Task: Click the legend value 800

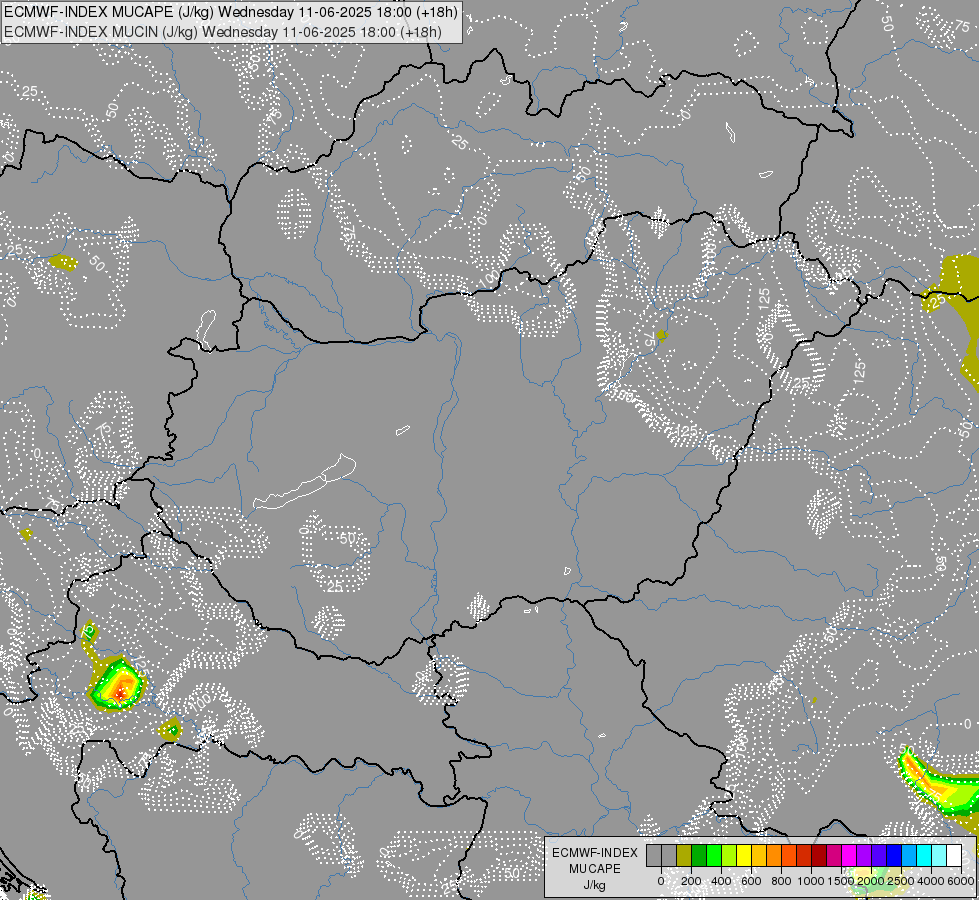Action: pyautogui.click(x=781, y=881)
